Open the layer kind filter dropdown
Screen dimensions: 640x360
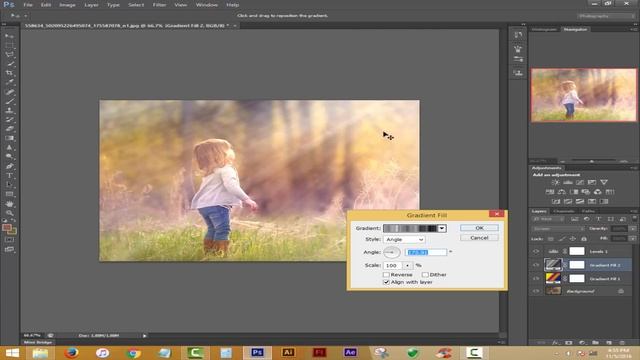pos(548,219)
